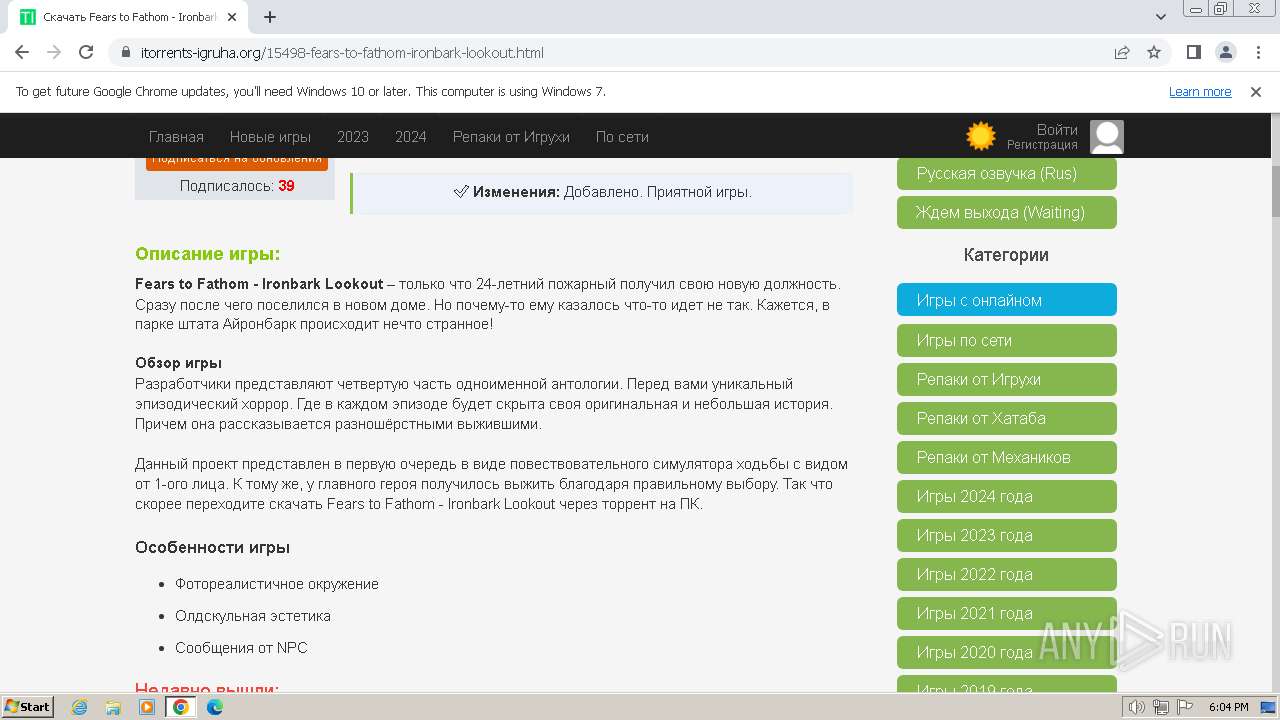The image size is (1280, 720).
Task: Reload the current page
Action: pyautogui.click(x=86, y=52)
